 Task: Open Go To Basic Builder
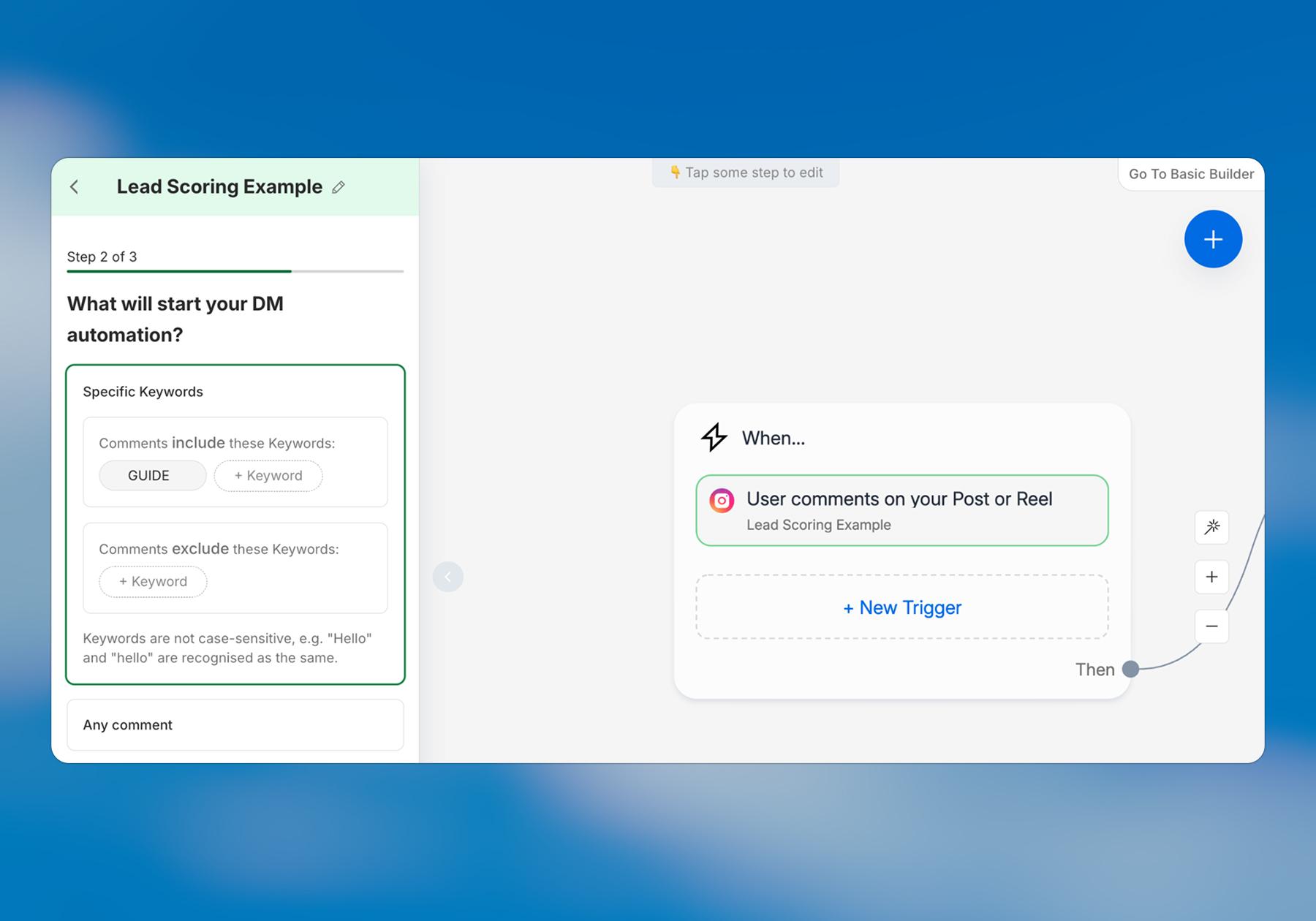pos(1191,174)
